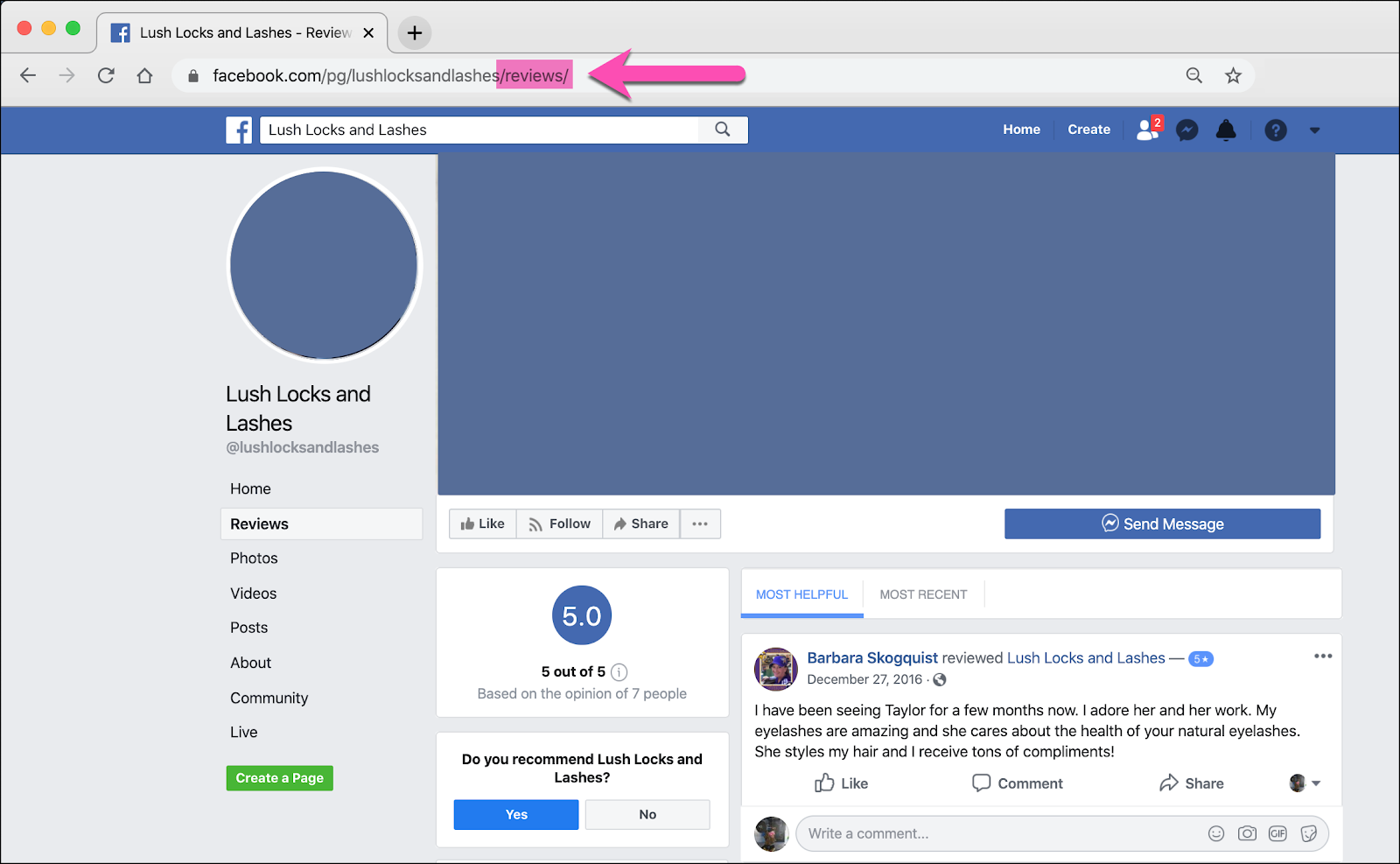Click Create in the Facebook top bar
The image size is (1400, 864).
pyautogui.click(x=1088, y=130)
